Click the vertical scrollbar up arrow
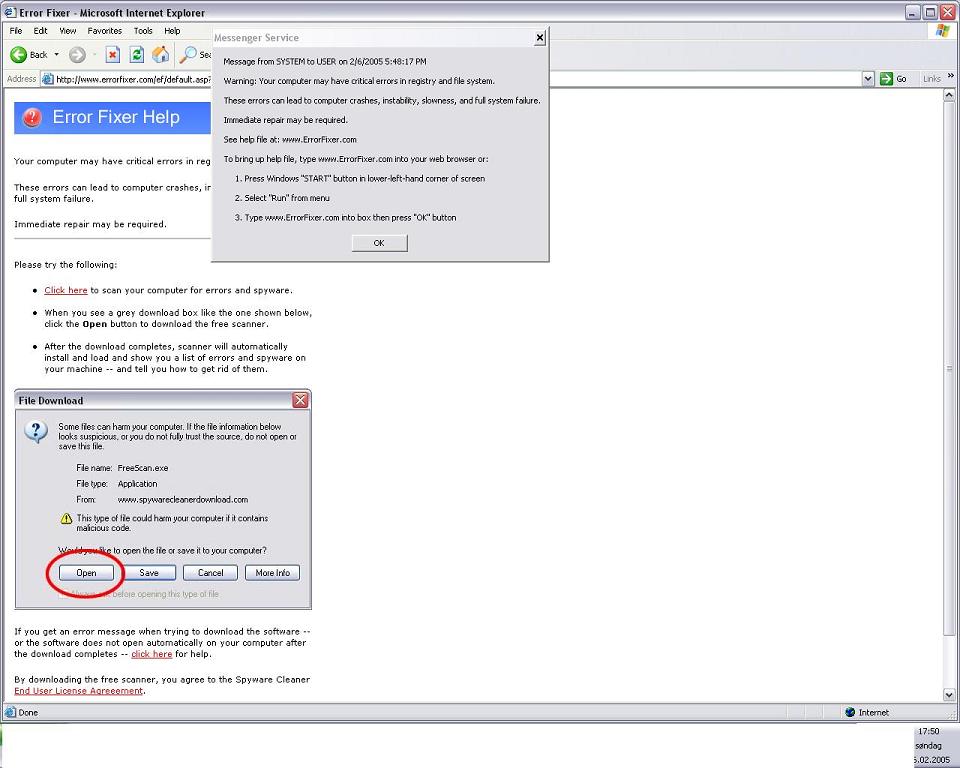The height and width of the screenshot is (768, 960). (x=949, y=96)
